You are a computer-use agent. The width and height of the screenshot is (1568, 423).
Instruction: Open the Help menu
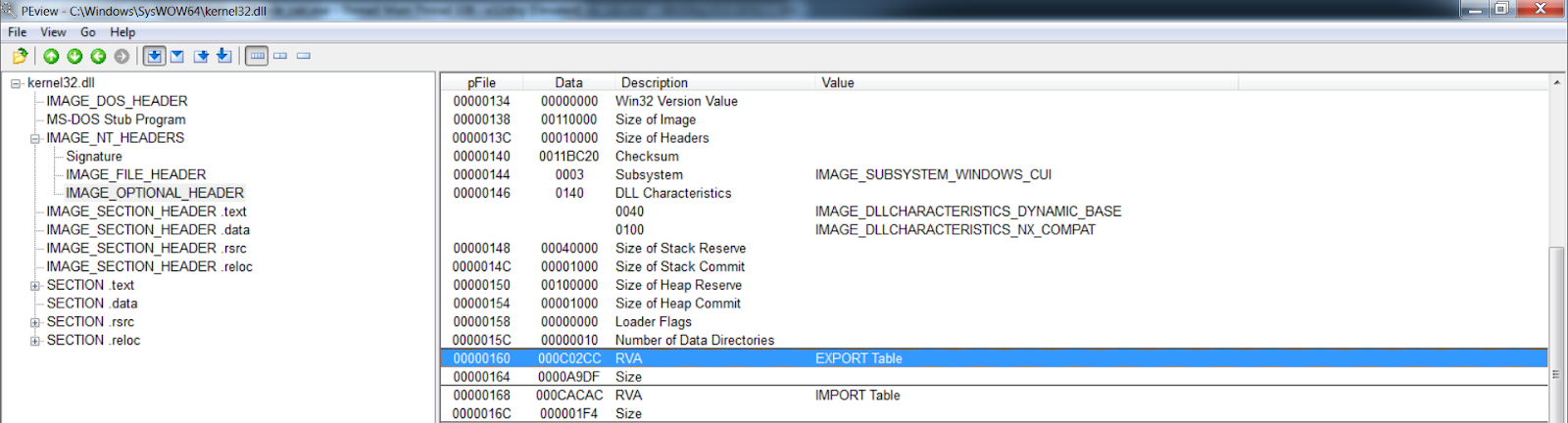pos(122,32)
